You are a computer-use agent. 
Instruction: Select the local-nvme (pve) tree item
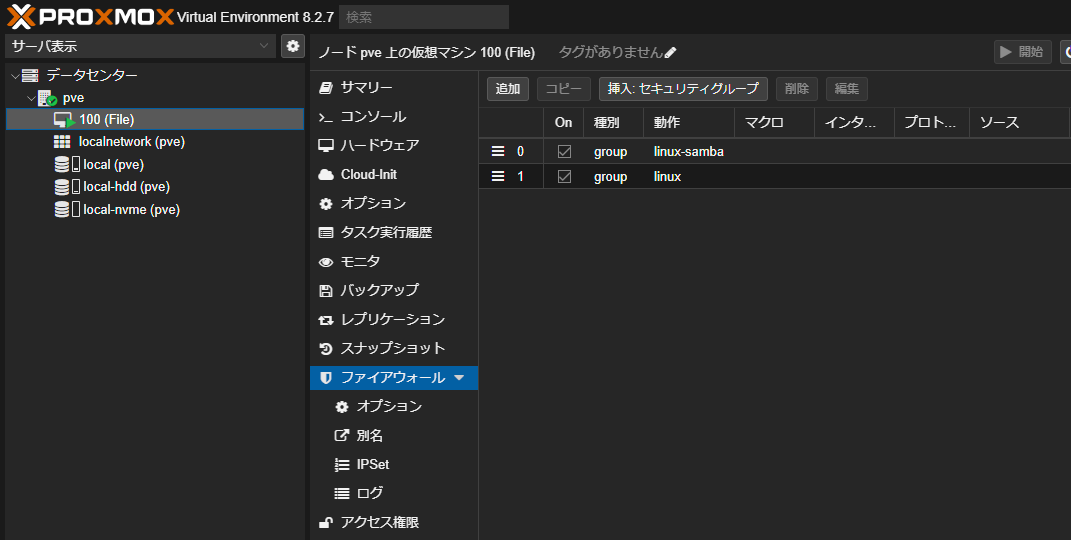[x=155, y=210]
